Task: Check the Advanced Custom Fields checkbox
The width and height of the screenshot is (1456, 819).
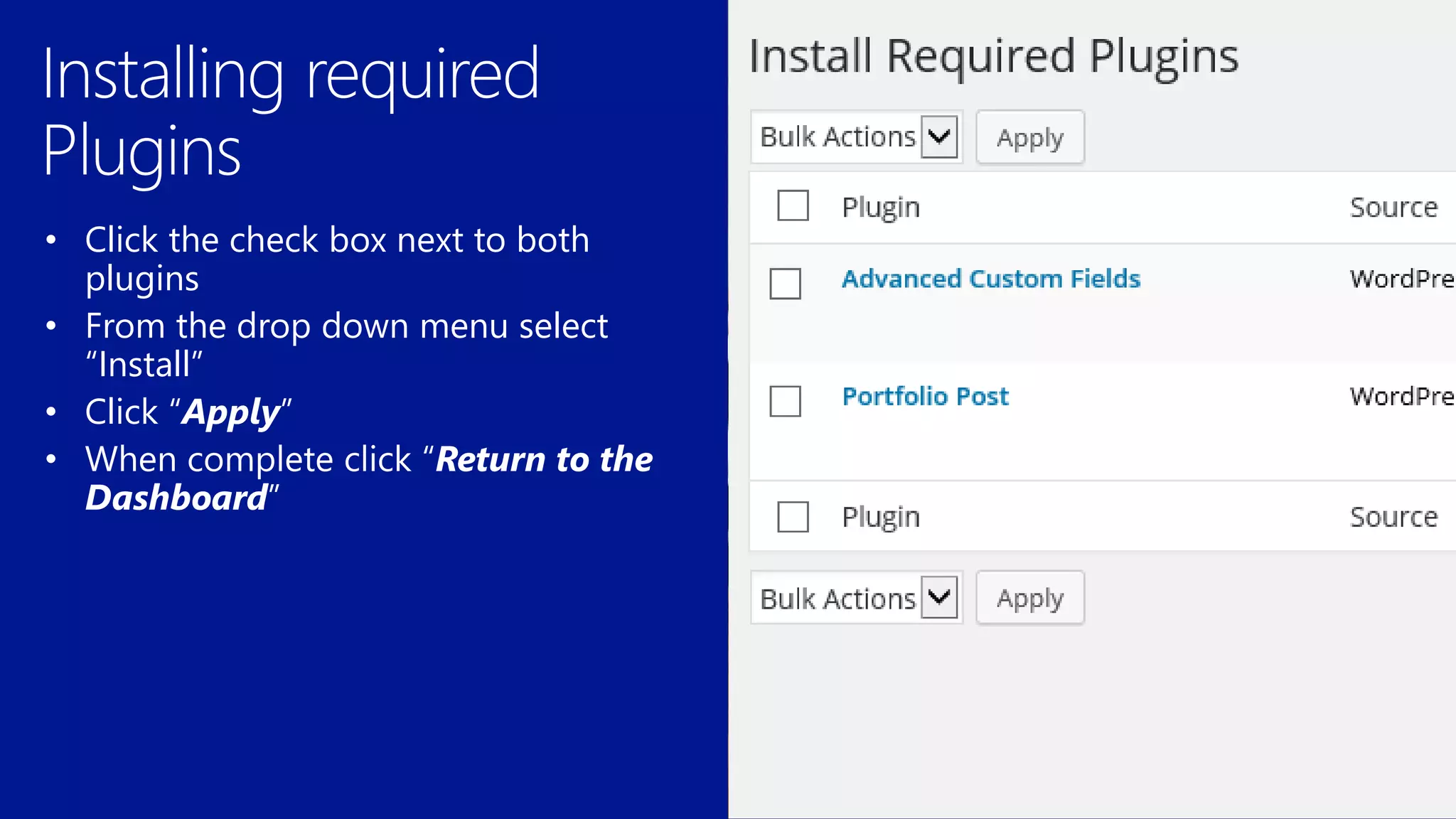Action: 785,284
